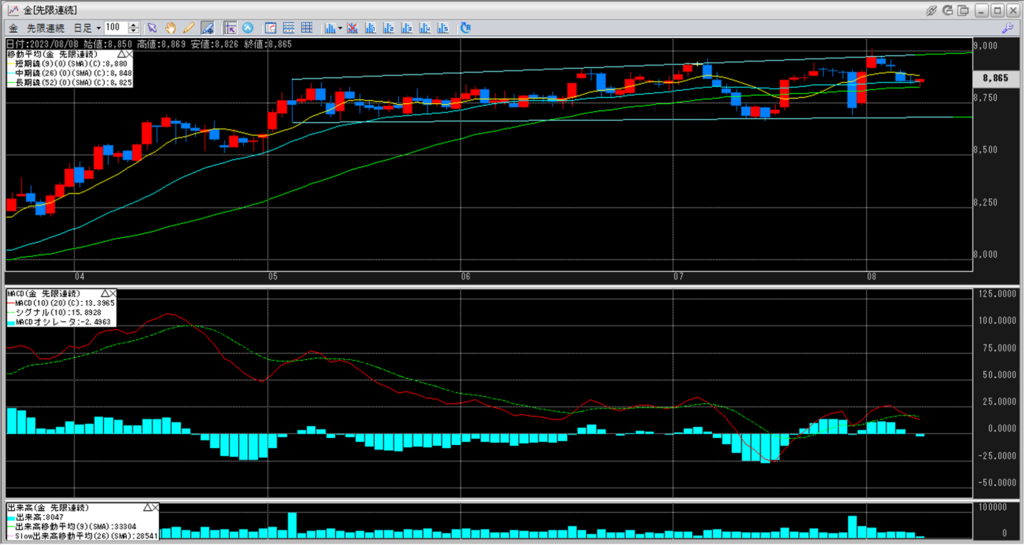The width and height of the screenshot is (1024, 545).
Task: Click the grid table view icon
Action: [x=306, y=27]
